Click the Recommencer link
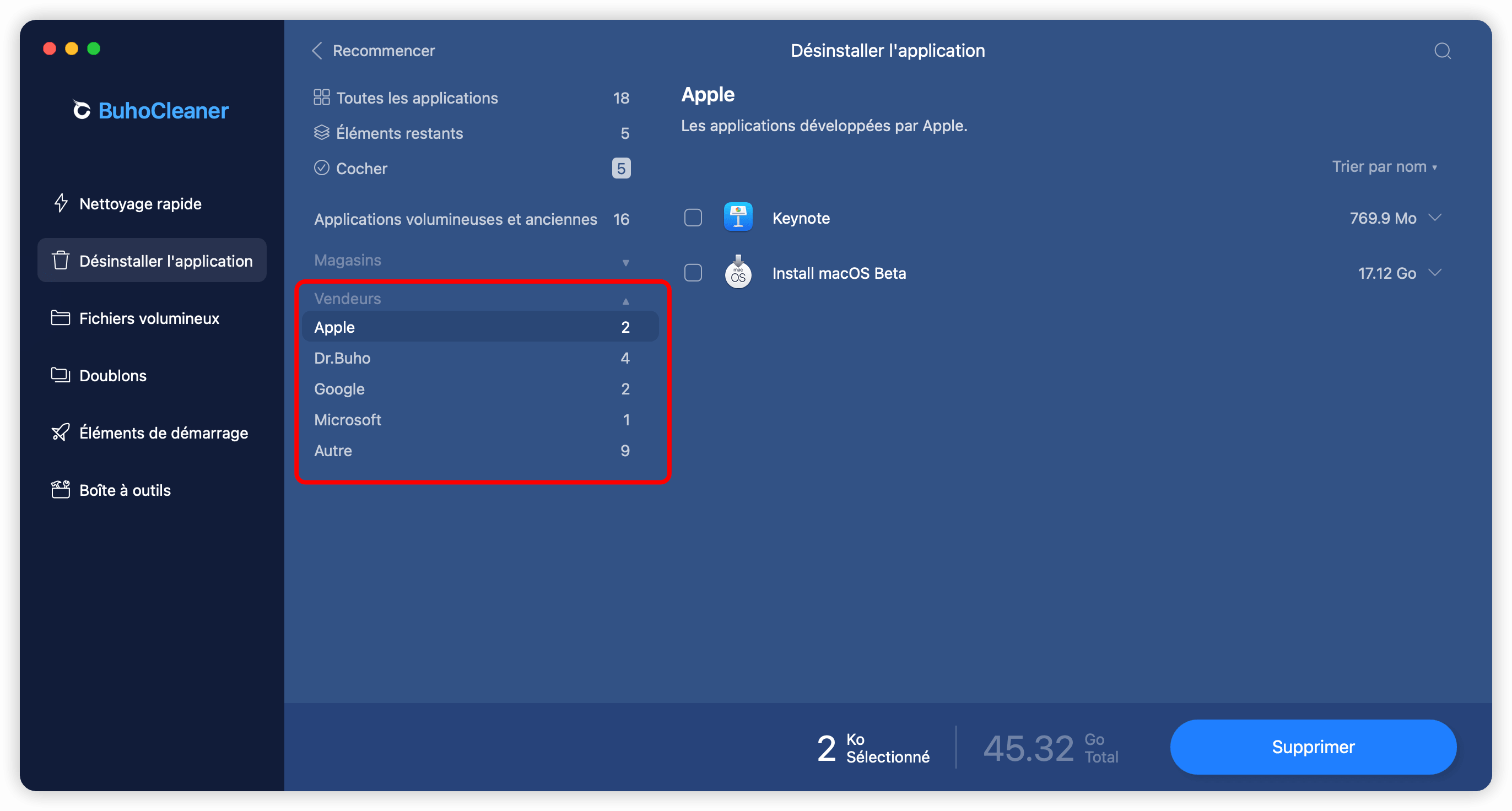Viewport: 1512px width, 811px height. coord(384,51)
